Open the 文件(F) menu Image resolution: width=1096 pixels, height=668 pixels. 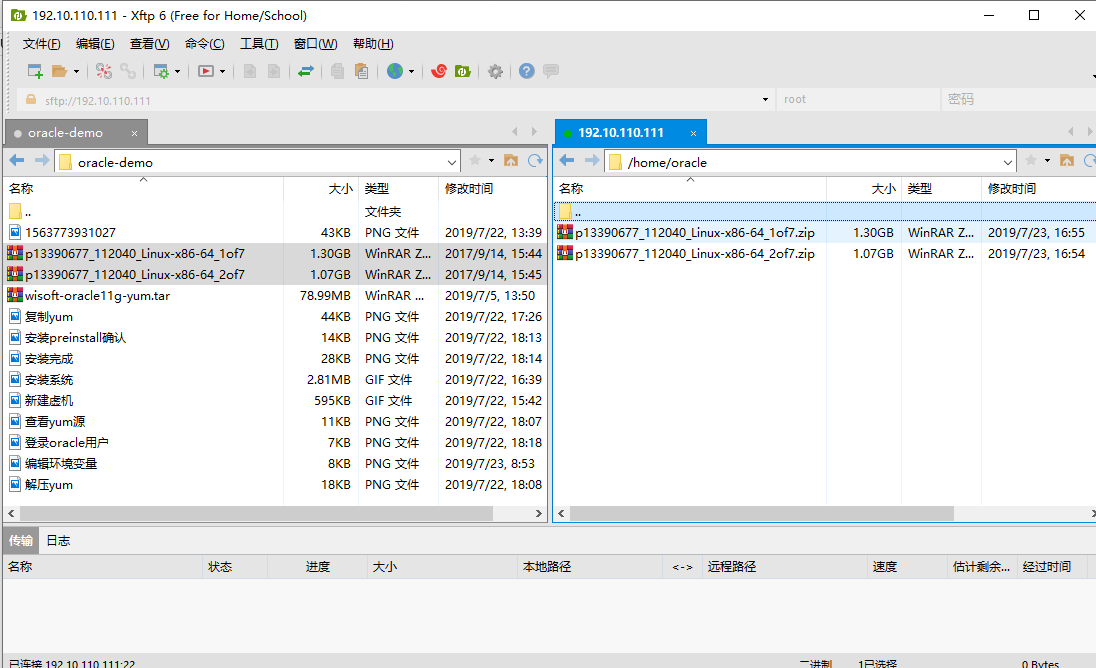(41, 44)
